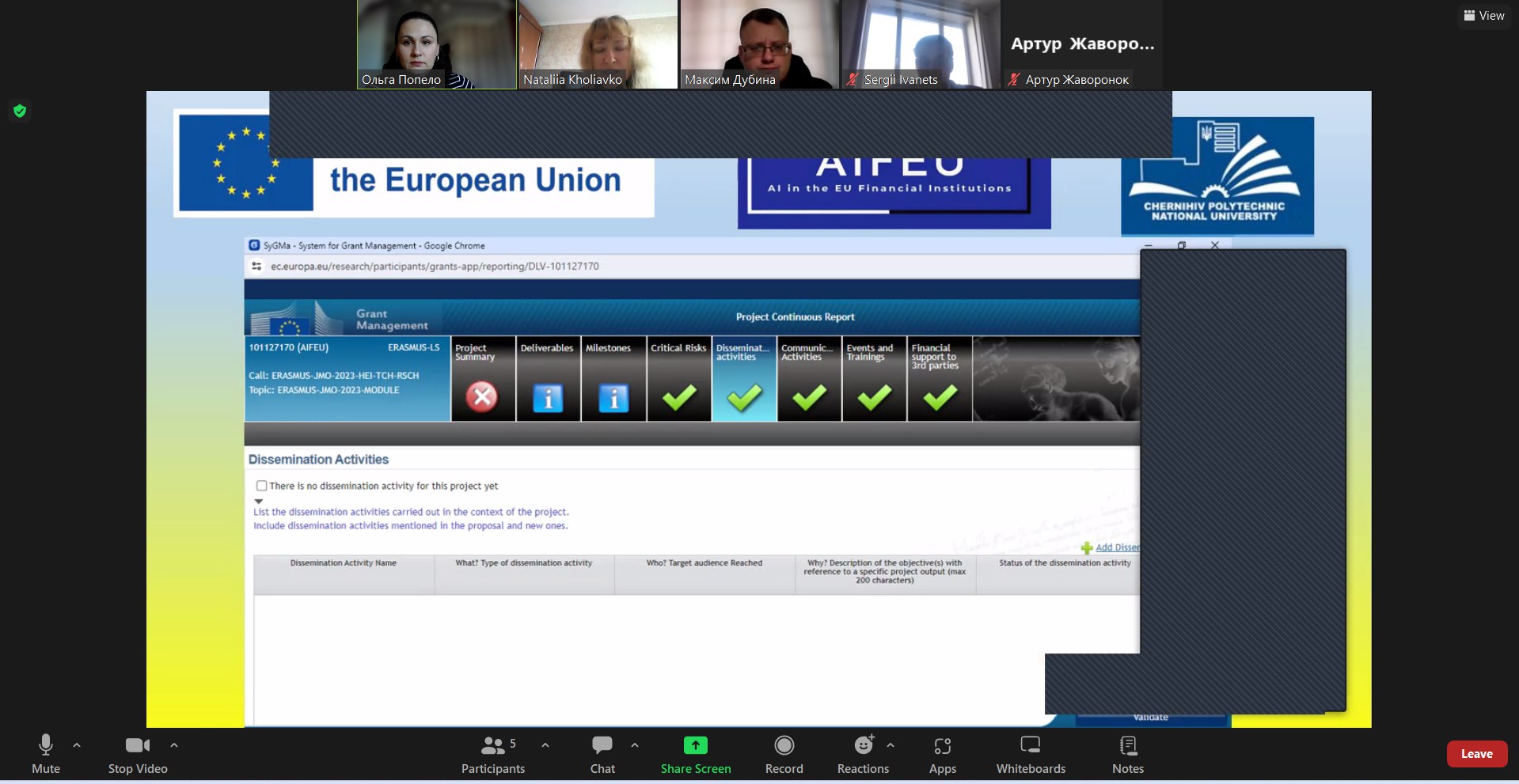Mute the microphone
Image resolution: width=1519 pixels, height=784 pixels.
click(46, 753)
